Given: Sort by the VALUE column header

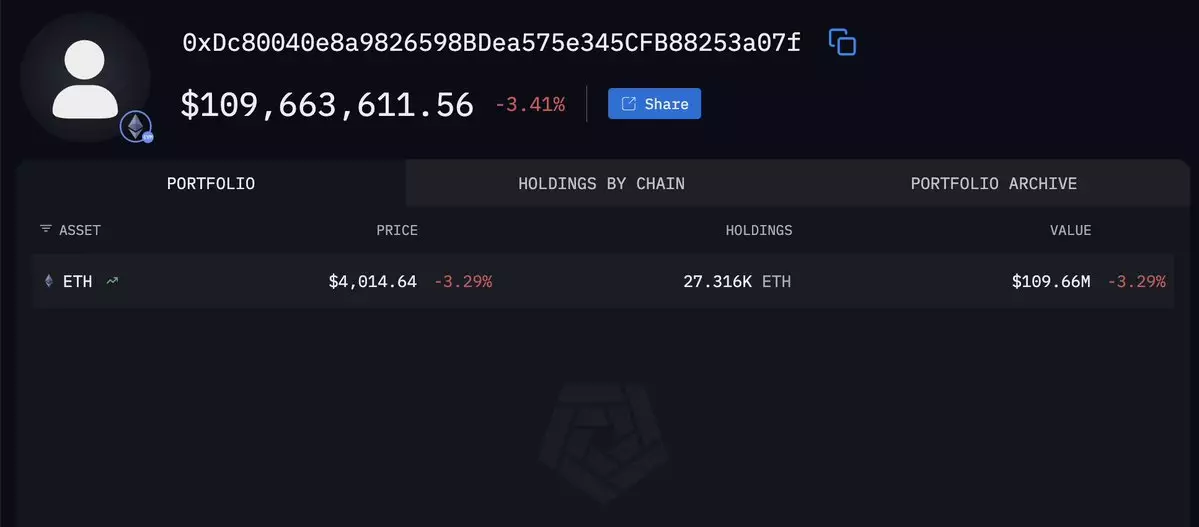Looking at the screenshot, I should coord(1071,230).
